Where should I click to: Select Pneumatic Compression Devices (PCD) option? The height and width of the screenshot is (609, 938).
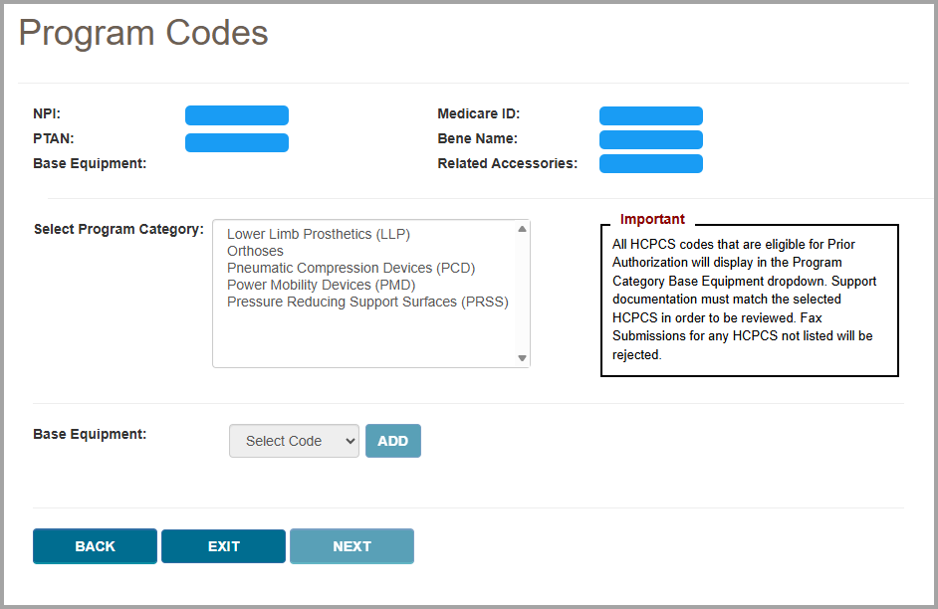[351, 268]
